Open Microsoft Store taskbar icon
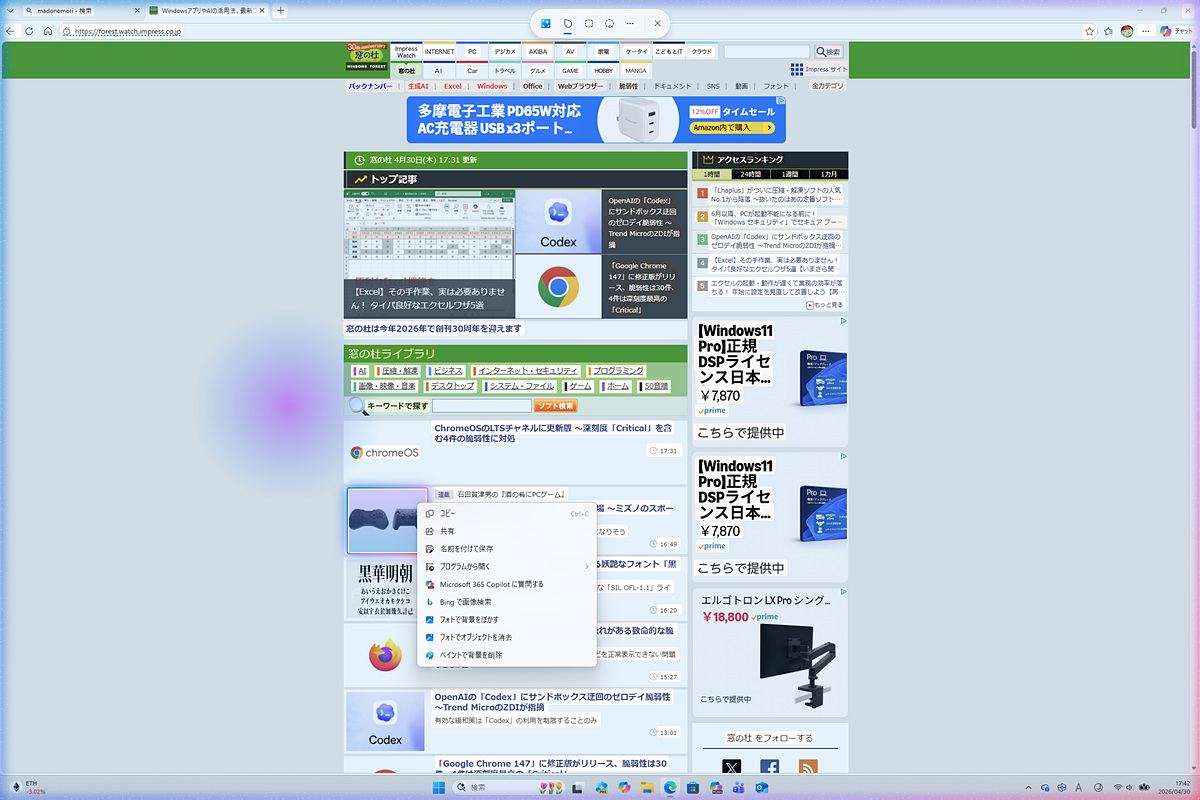This screenshot has height=800, width=1200. point(693,788)
